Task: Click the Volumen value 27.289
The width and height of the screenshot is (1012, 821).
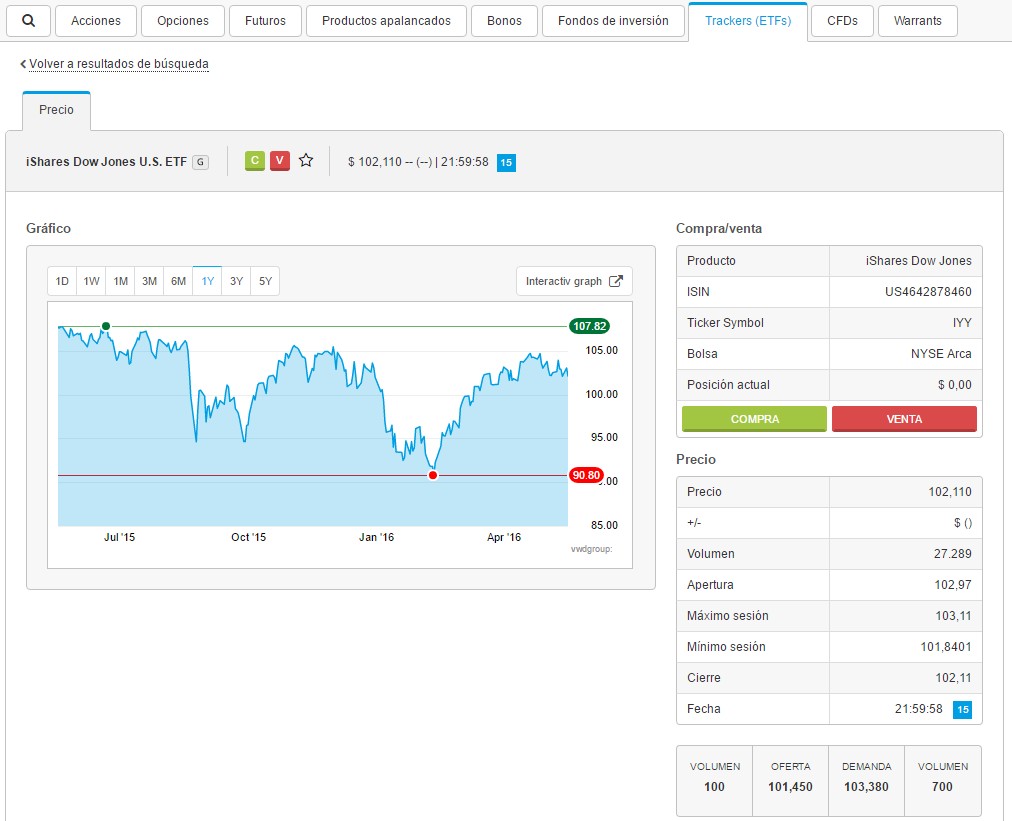Action: [x=953, y=554]
